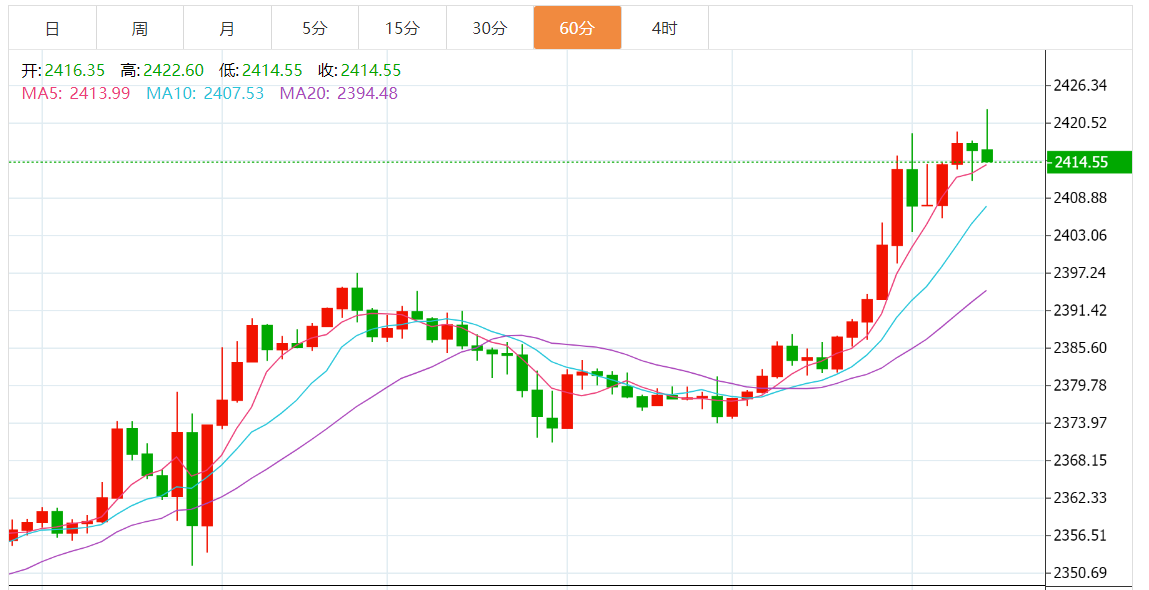Image resolution: width=1149 pixels, height=590 pixels.
Task: Click the 2408.88 price axis label
Action: (x=1080, y=198)
